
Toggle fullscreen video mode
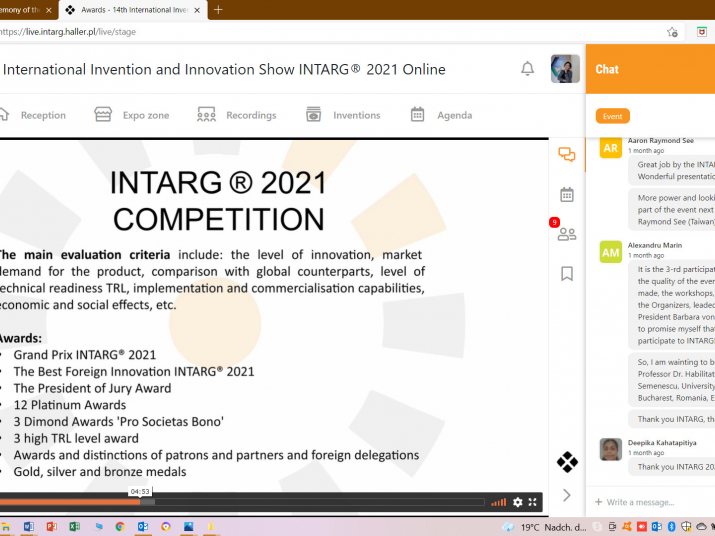[x=533, y=502]
